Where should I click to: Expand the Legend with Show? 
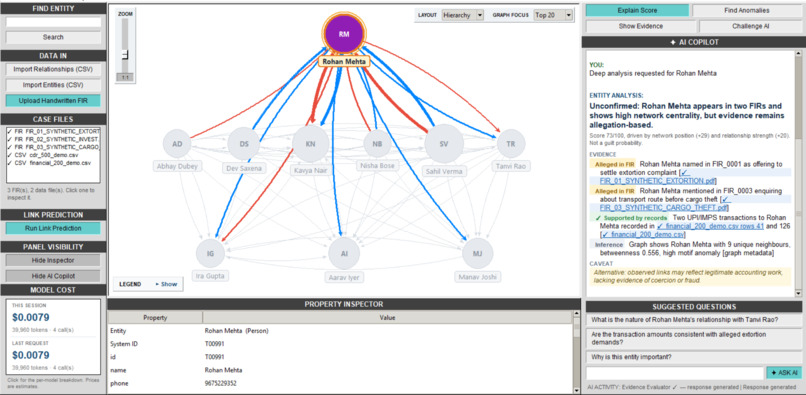[166, 284]
